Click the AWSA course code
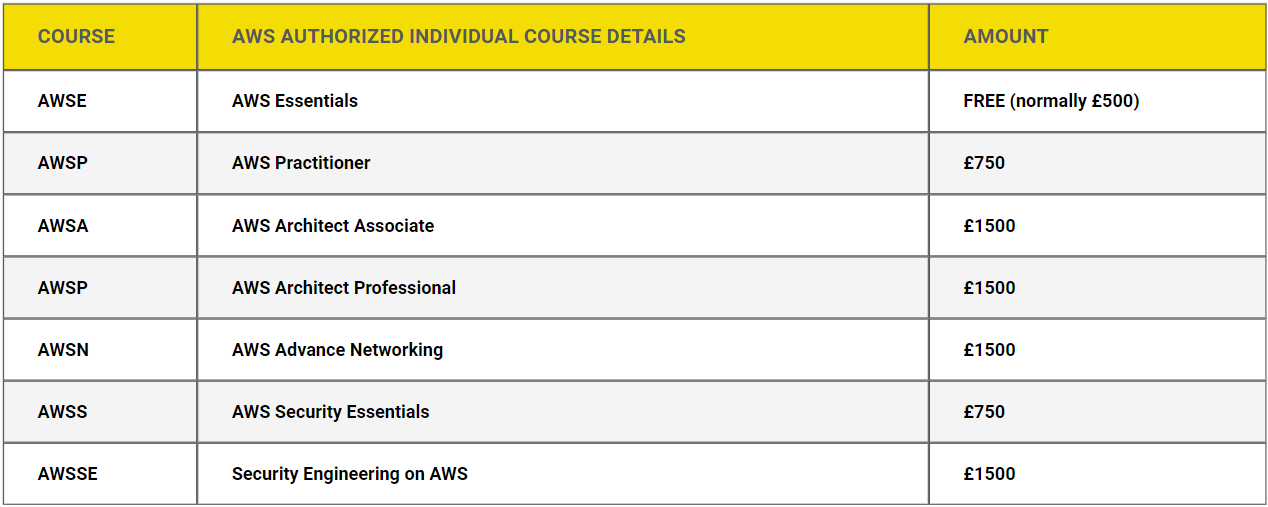 pyautogui.click(x=63, y=226)
